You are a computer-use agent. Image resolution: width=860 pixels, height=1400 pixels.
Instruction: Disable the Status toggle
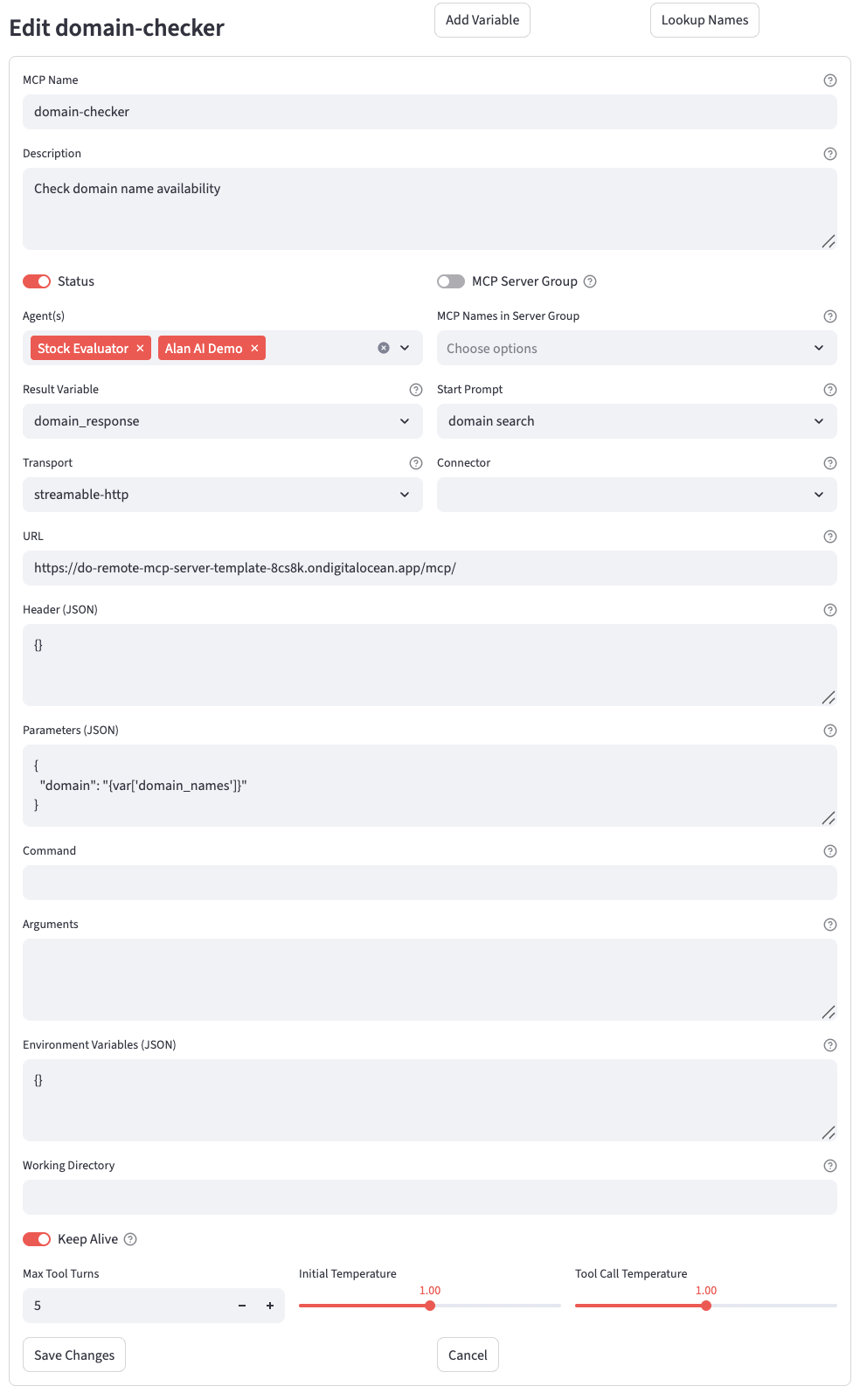click(37, 281)
